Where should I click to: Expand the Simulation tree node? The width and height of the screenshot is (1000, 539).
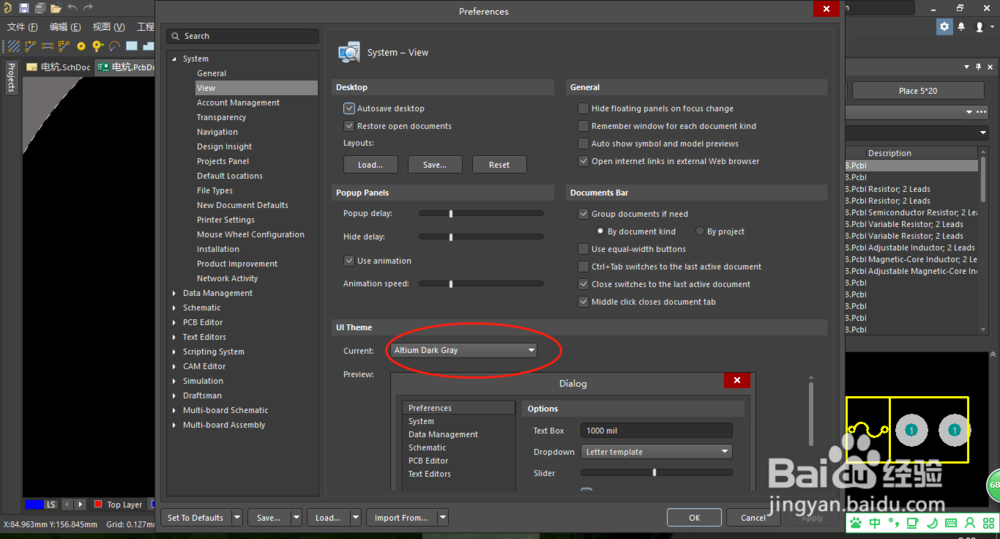point(174,381)
